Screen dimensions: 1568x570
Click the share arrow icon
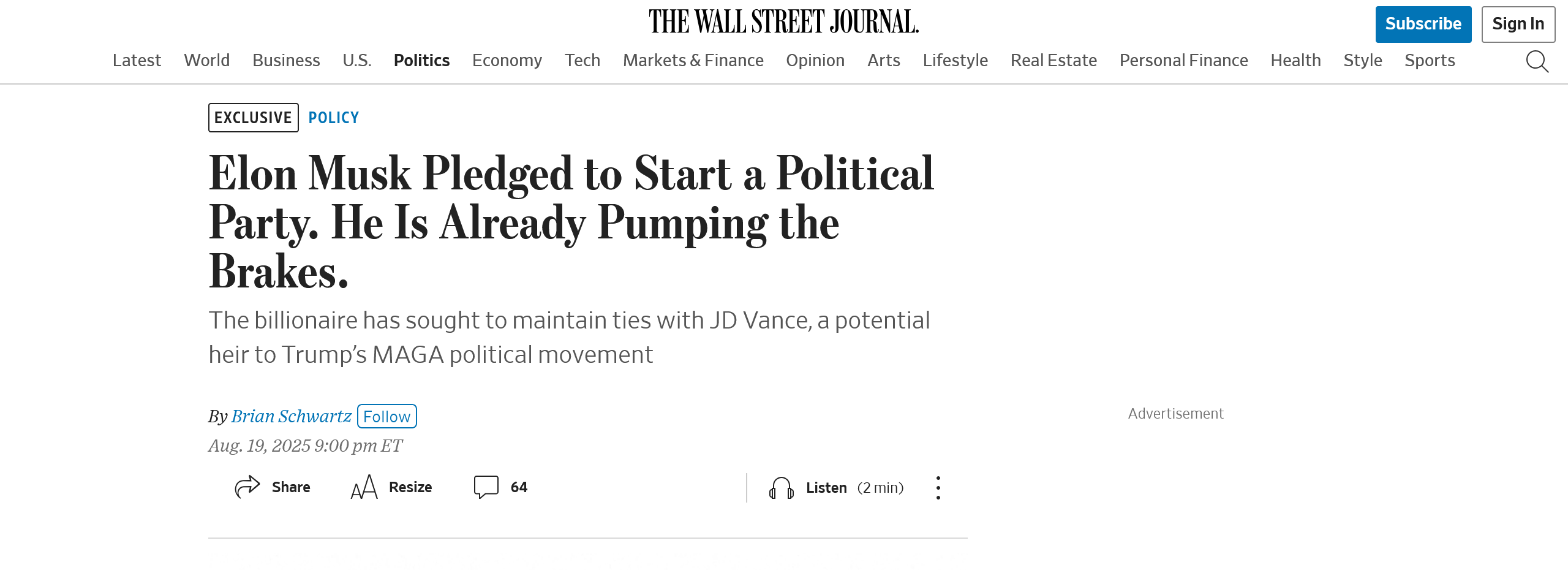coord(247,487)
